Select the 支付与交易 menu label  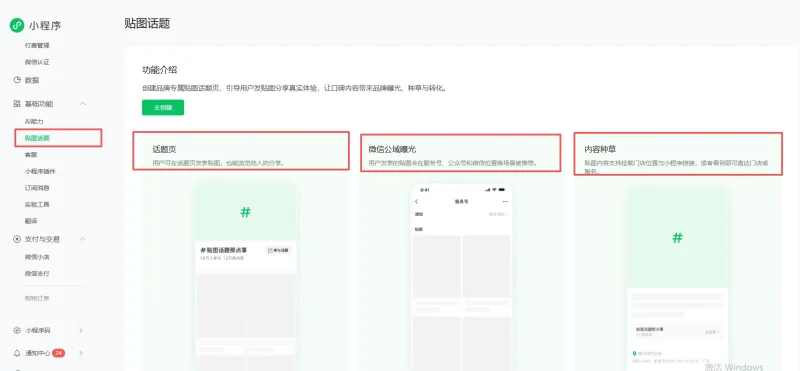[x=42, y=239]
